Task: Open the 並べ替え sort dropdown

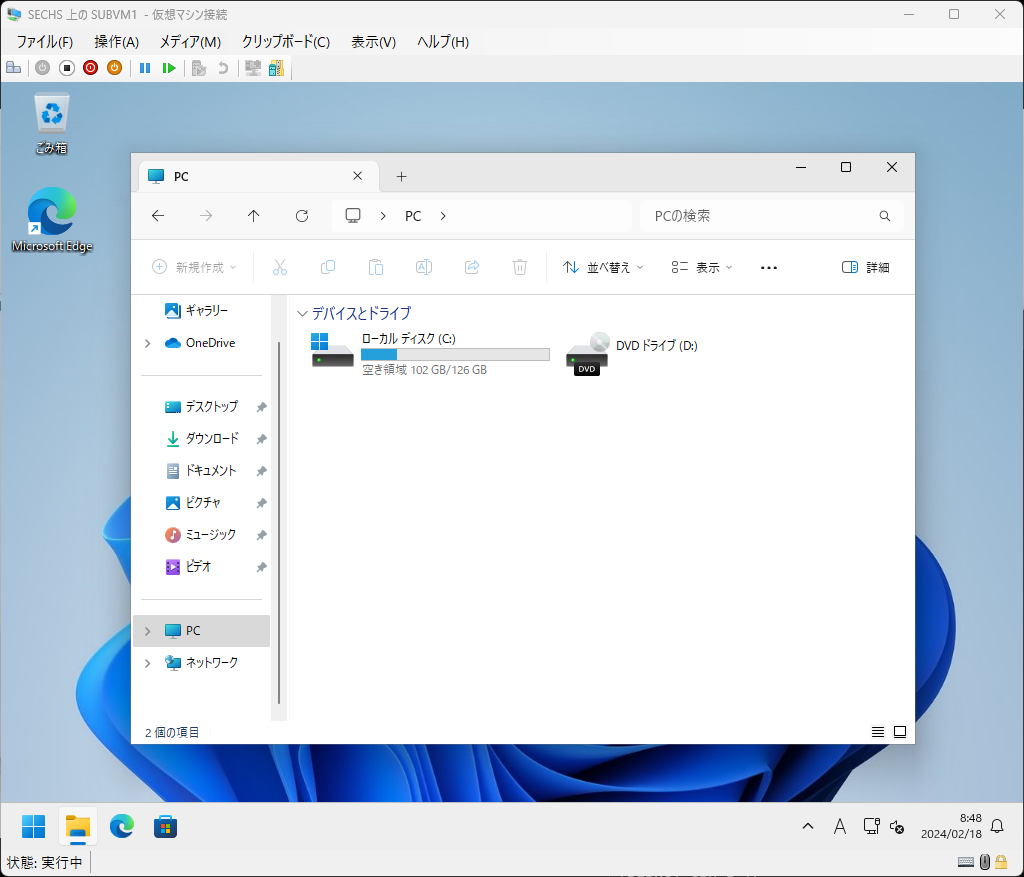Action: pyautogui.click(x=603, y=267)
